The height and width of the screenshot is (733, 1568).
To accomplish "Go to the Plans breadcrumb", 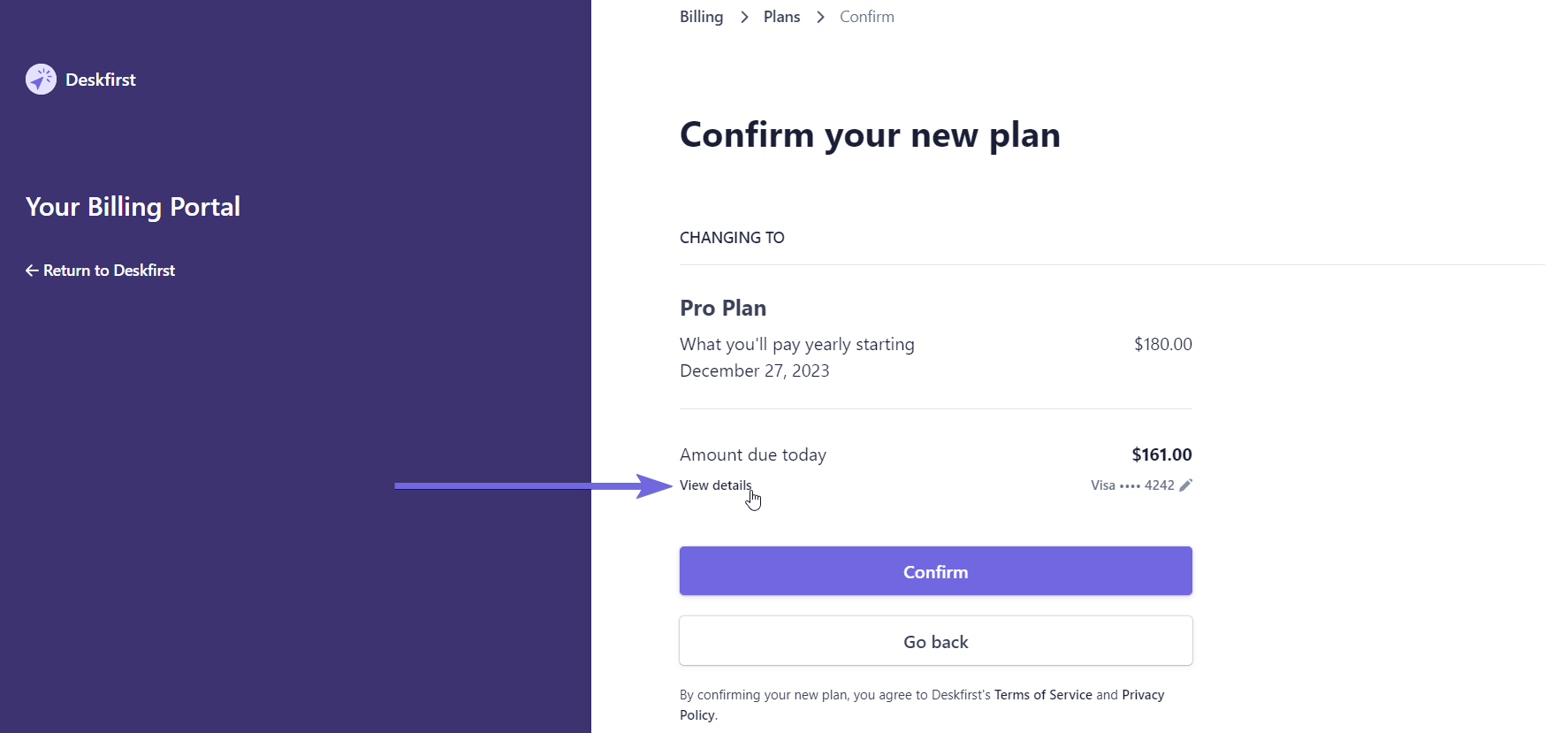I will (x=781, y=17).
